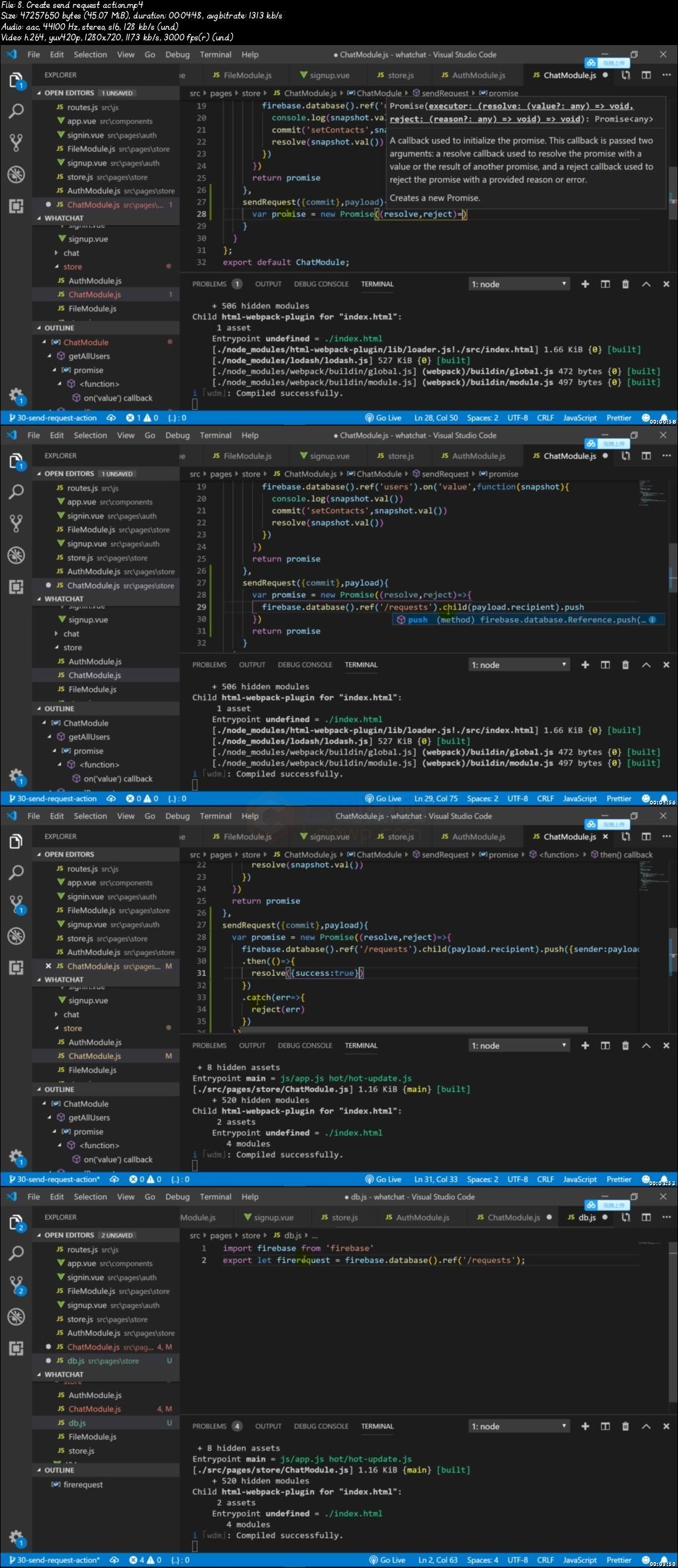678x1568 pixels.
Task: Click the open changes icon beside db.js tab
Action: (x=626, y=1217)
